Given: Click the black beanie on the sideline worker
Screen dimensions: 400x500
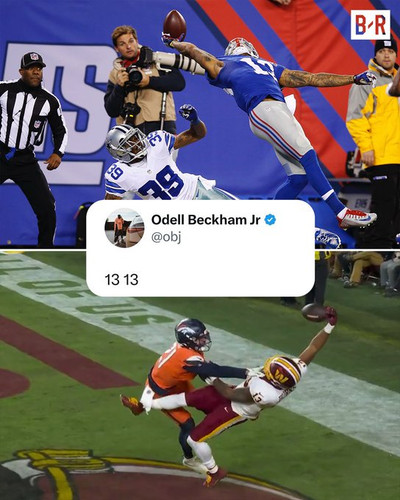Looking at the screenshot, I should coord(386,46).
